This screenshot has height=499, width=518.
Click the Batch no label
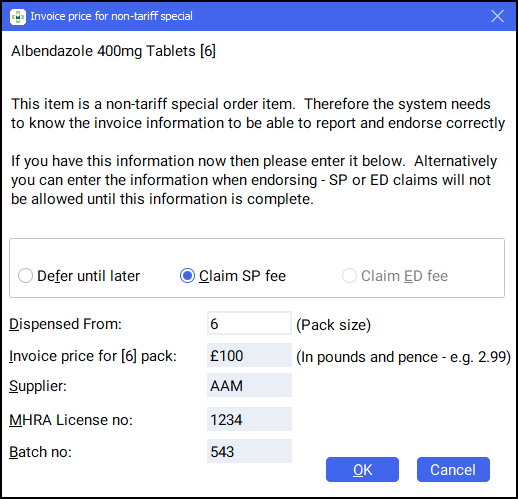[40, 452]
